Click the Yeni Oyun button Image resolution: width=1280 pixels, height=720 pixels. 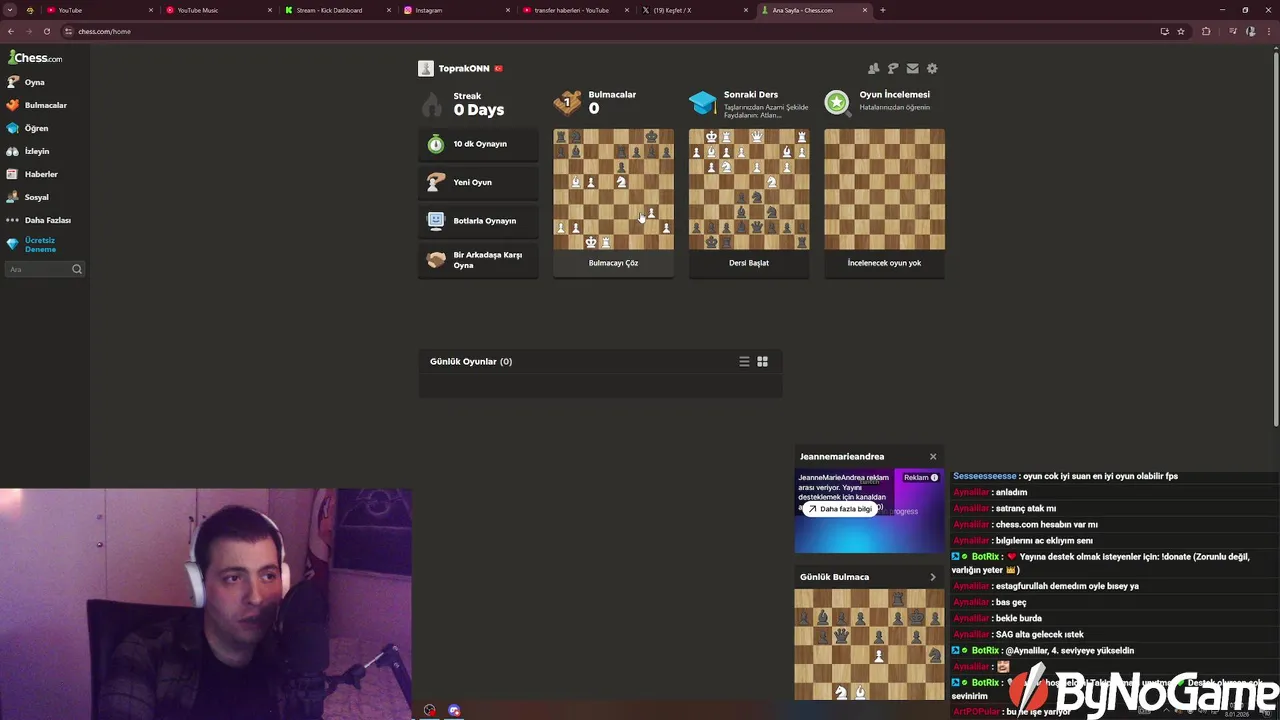tap(478, 182)
